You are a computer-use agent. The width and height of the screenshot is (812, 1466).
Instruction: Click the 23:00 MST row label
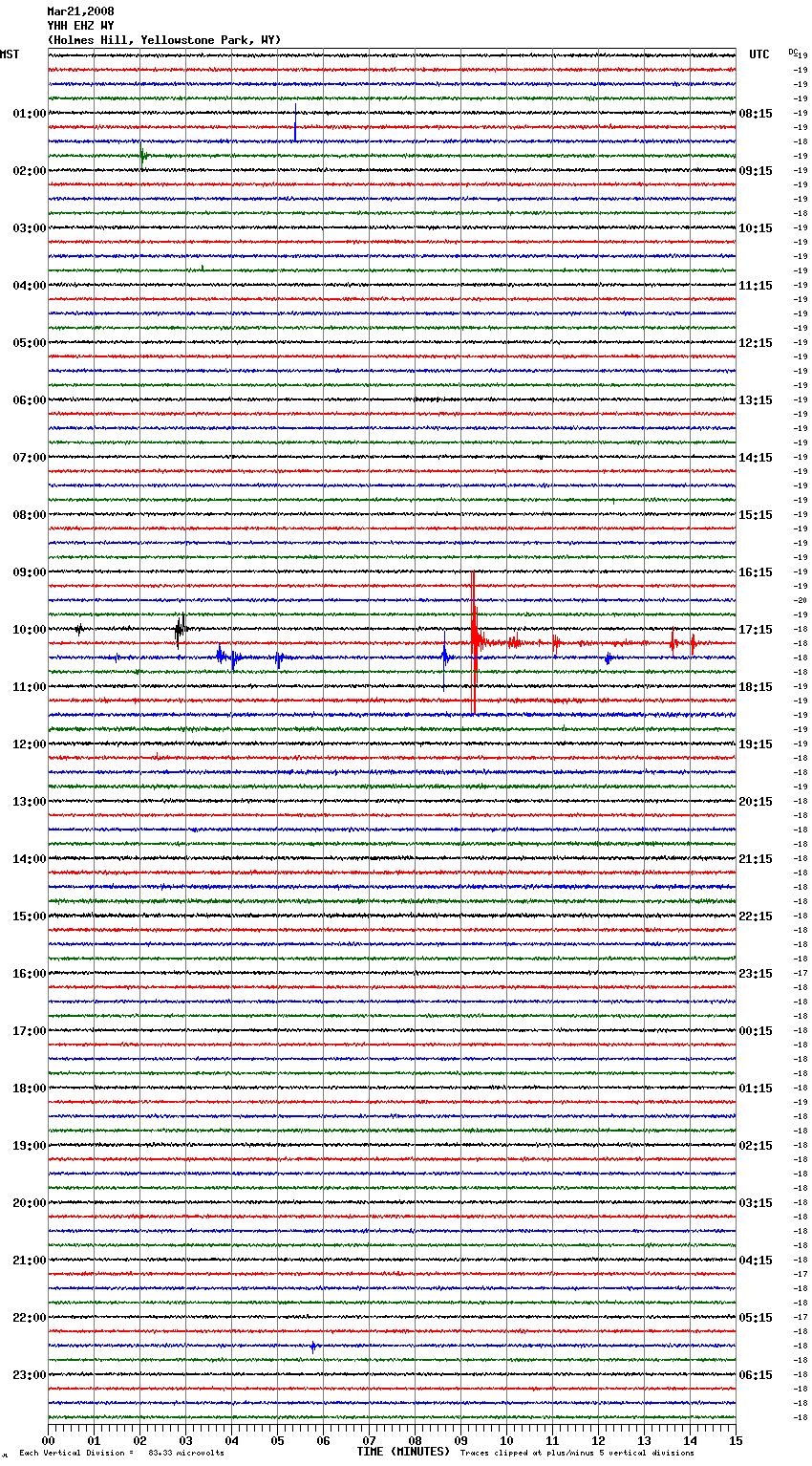coord(30,1375)
